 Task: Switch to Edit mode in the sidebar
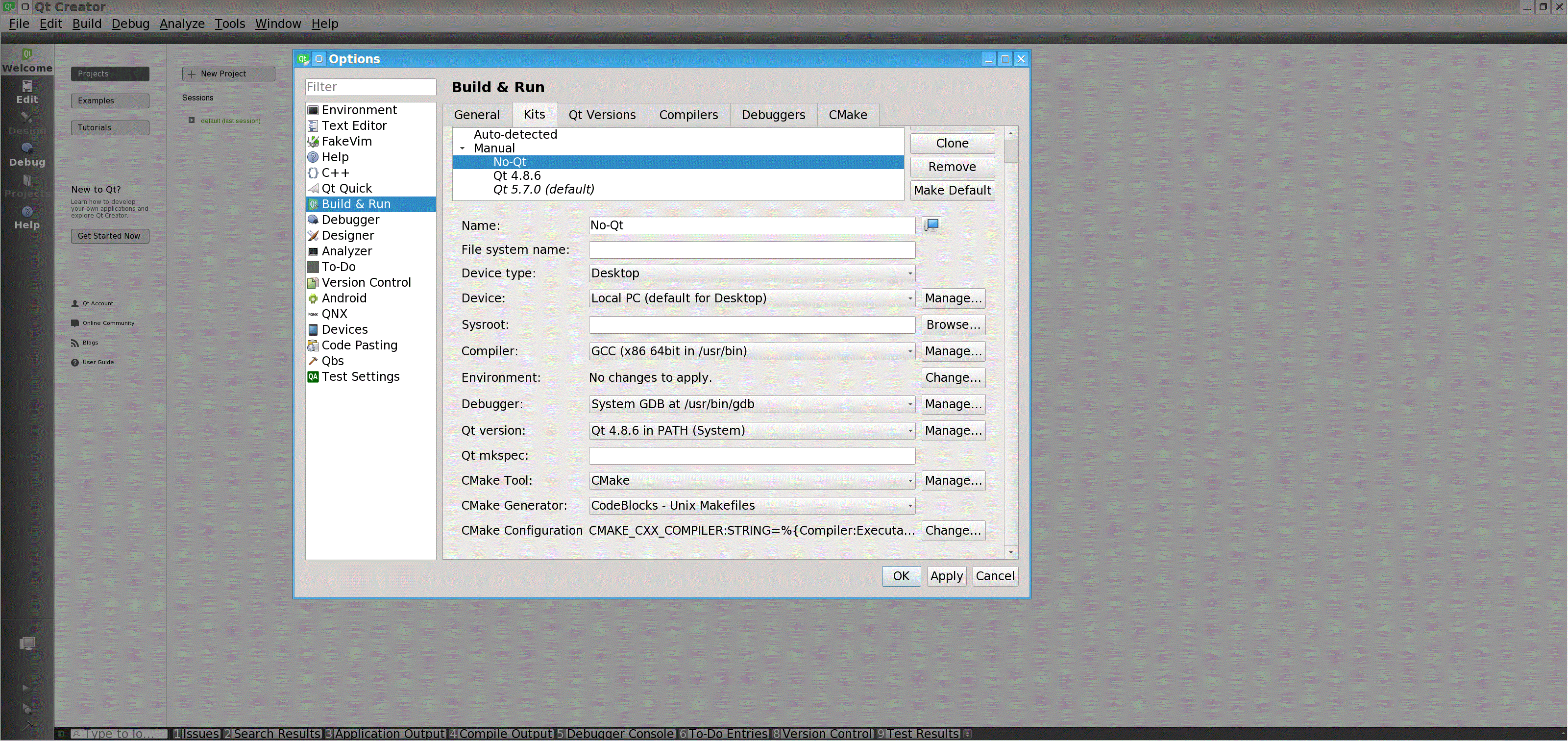click(27, 93)
